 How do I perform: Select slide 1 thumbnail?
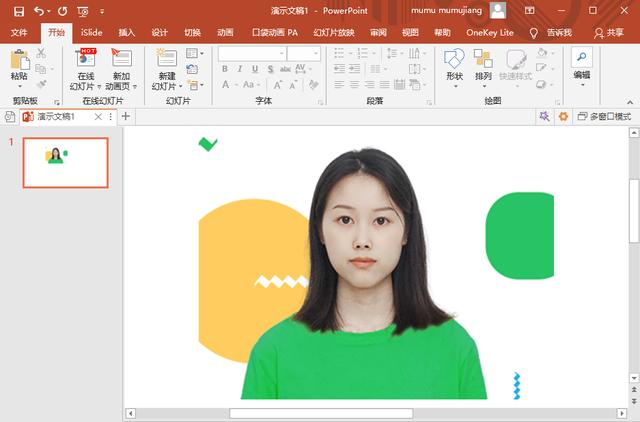66,162
